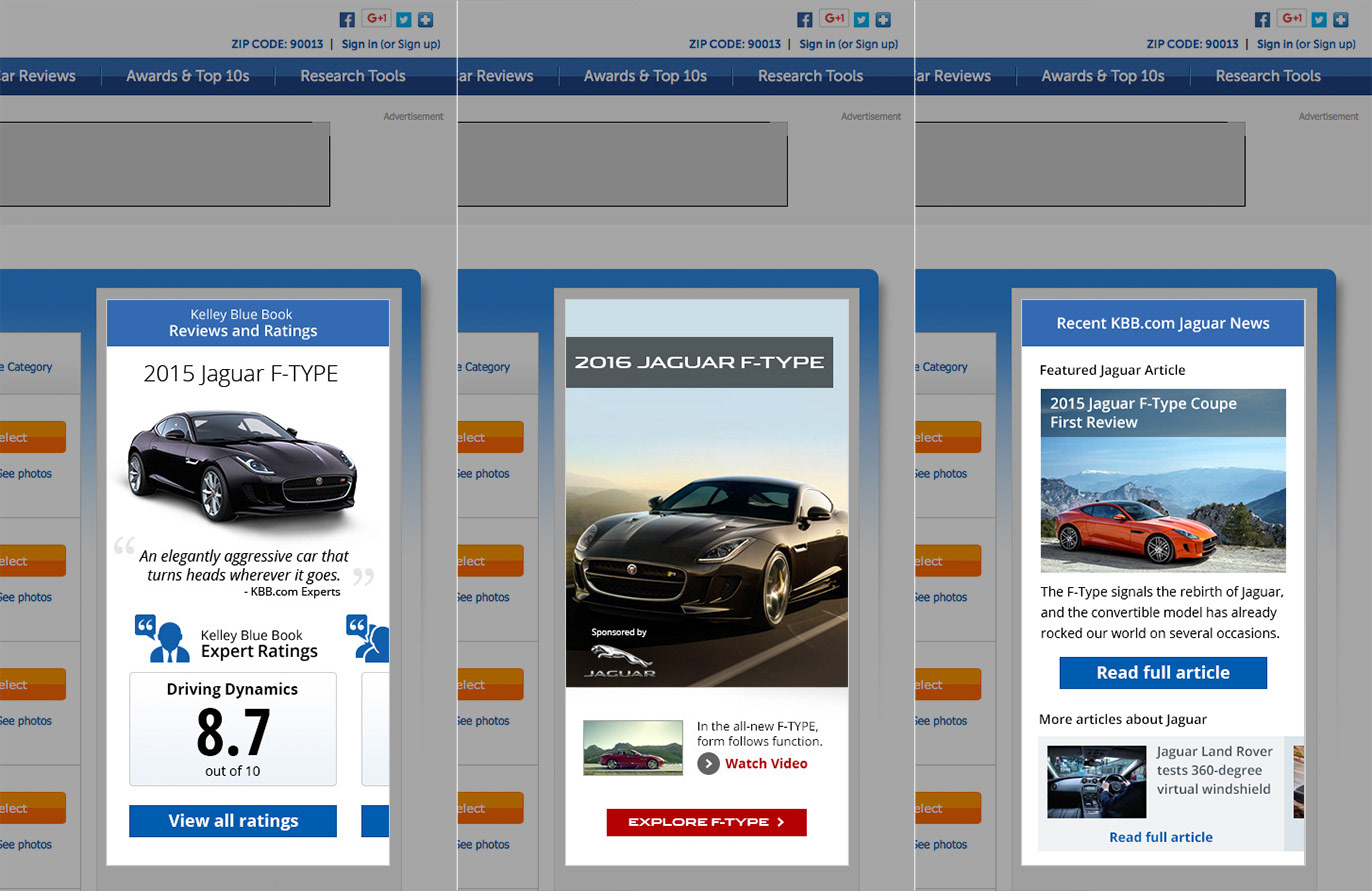Image resolution: width=1372 pixels, height=891 pixels.
Task: Click Google +1 icon above the Reviews and Ratings panel
Action: [377, 18]
